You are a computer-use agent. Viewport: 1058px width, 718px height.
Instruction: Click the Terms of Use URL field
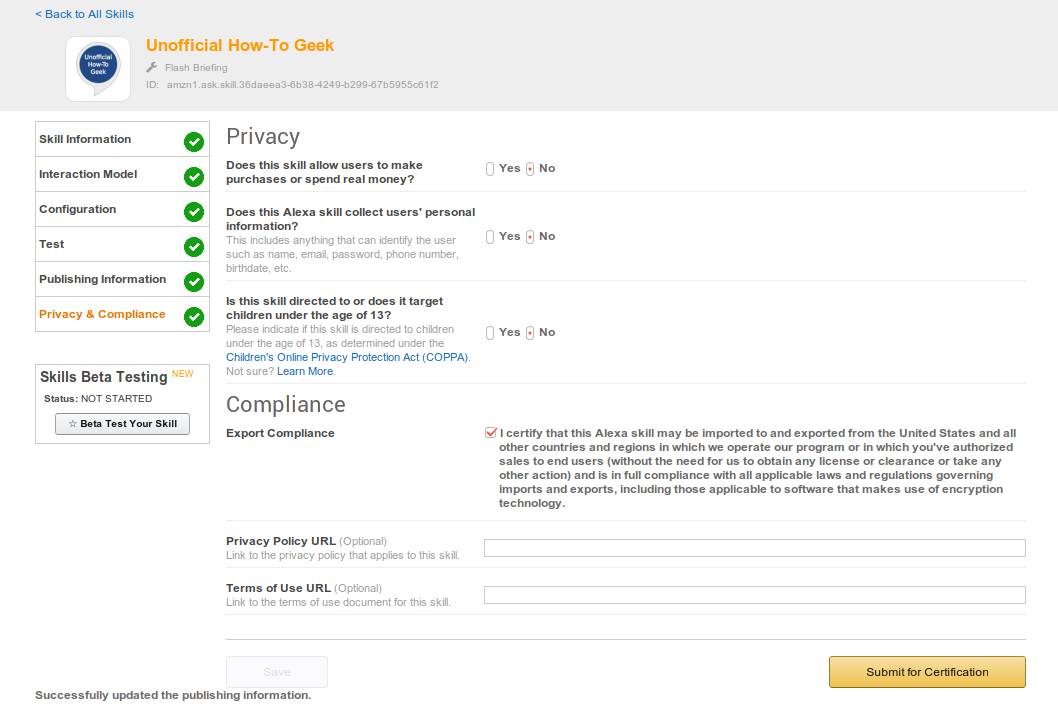pos(754,595)
